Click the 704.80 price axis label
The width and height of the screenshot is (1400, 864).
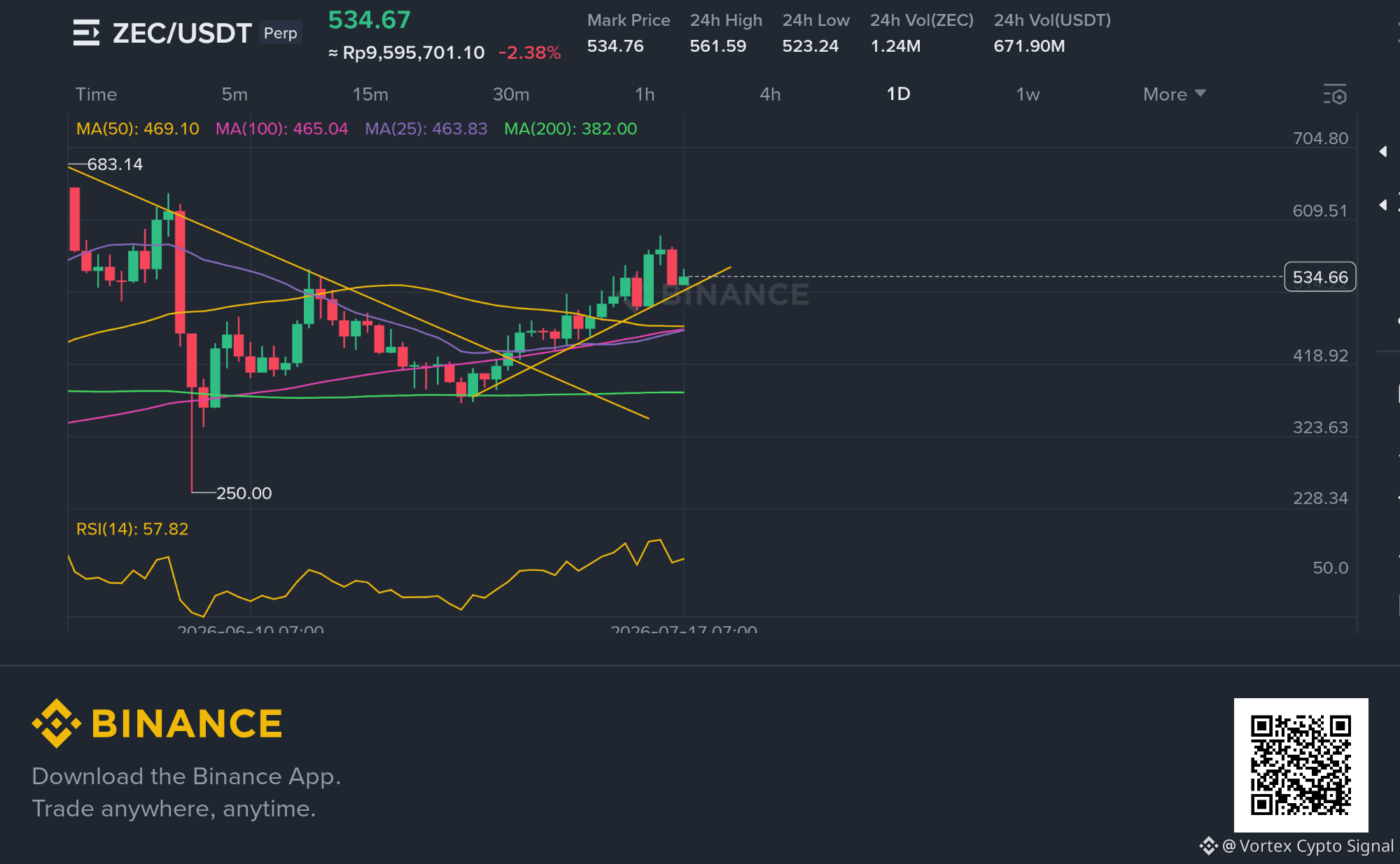click(x=1320, y=139)
